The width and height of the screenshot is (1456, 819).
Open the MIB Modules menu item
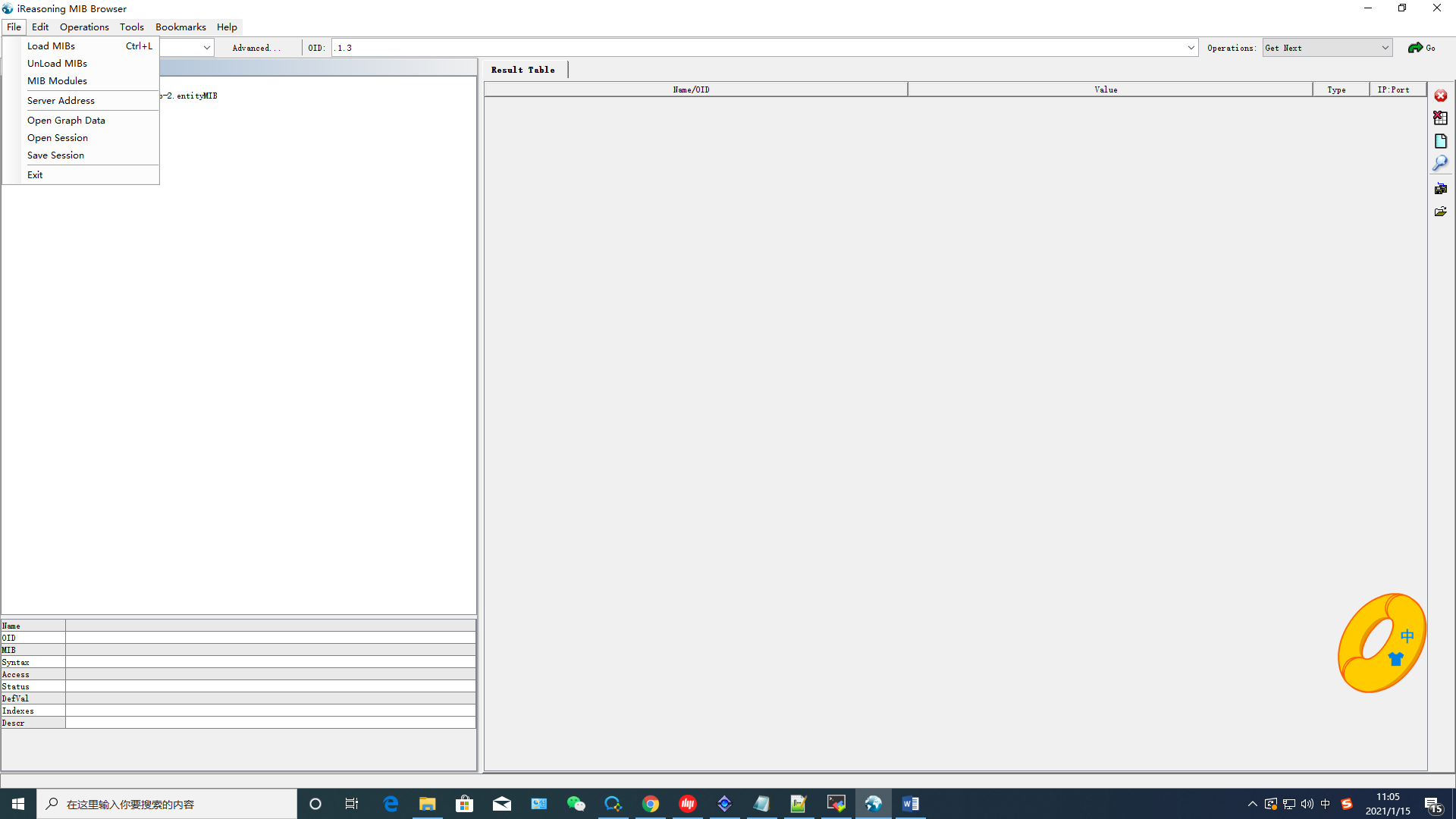(x=57, y=81)
